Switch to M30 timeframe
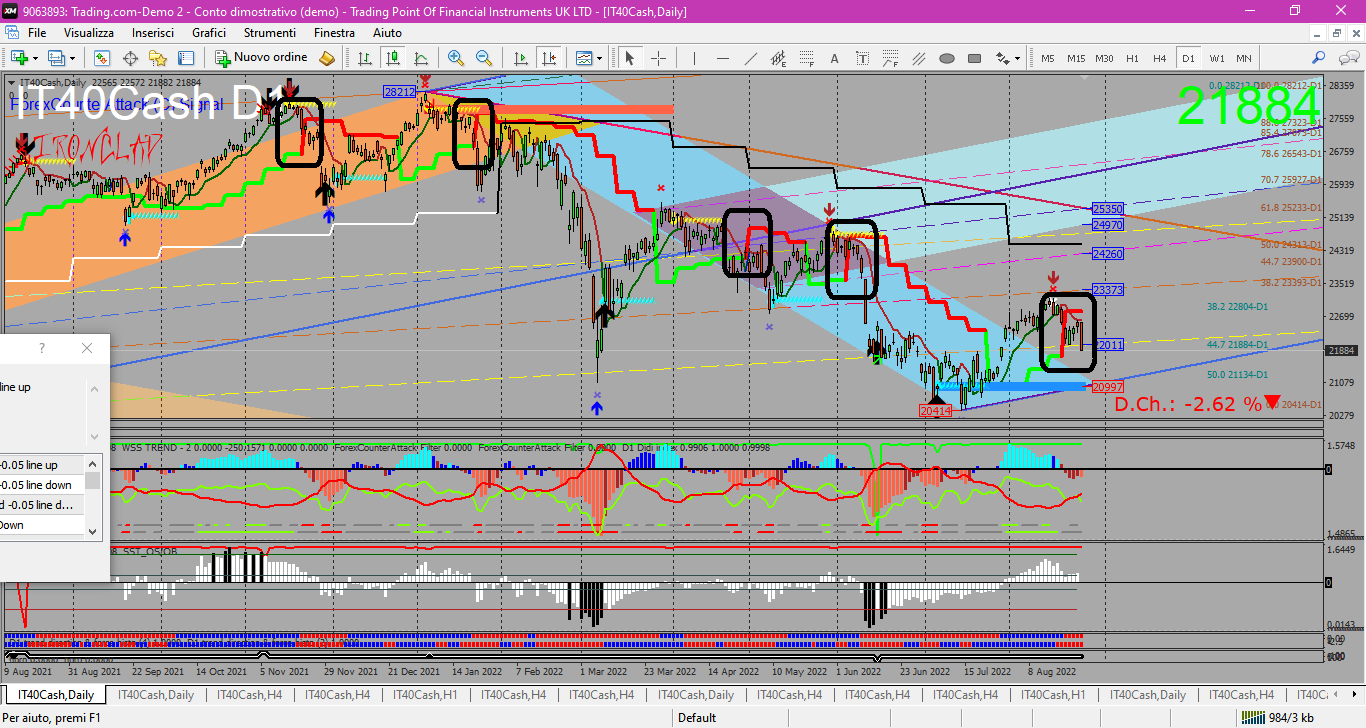Image resolution: width=1366 pixels, height=728 pixels. [x=1104, y=58]
